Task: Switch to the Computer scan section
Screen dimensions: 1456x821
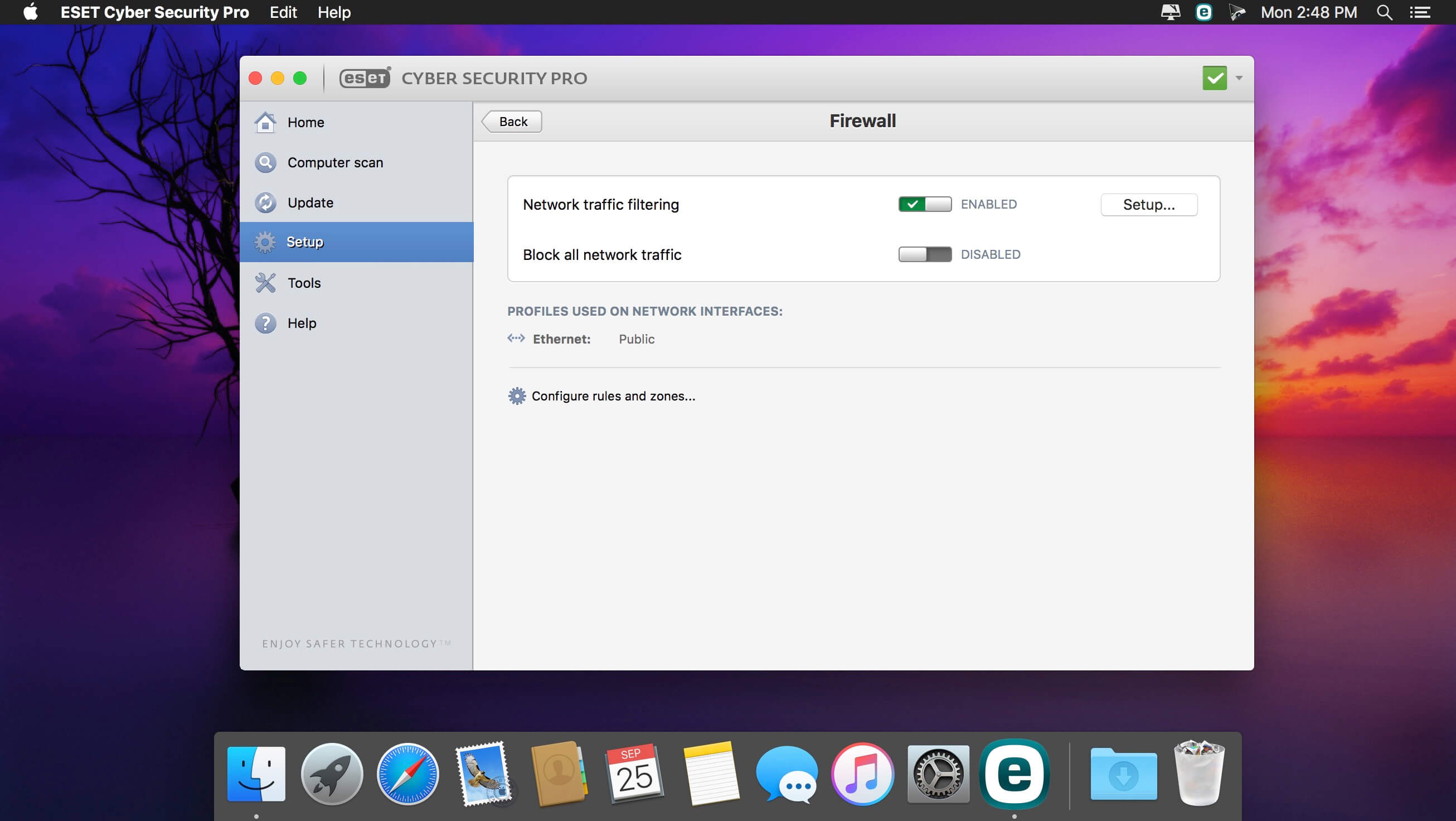Action: coord(356,162)
